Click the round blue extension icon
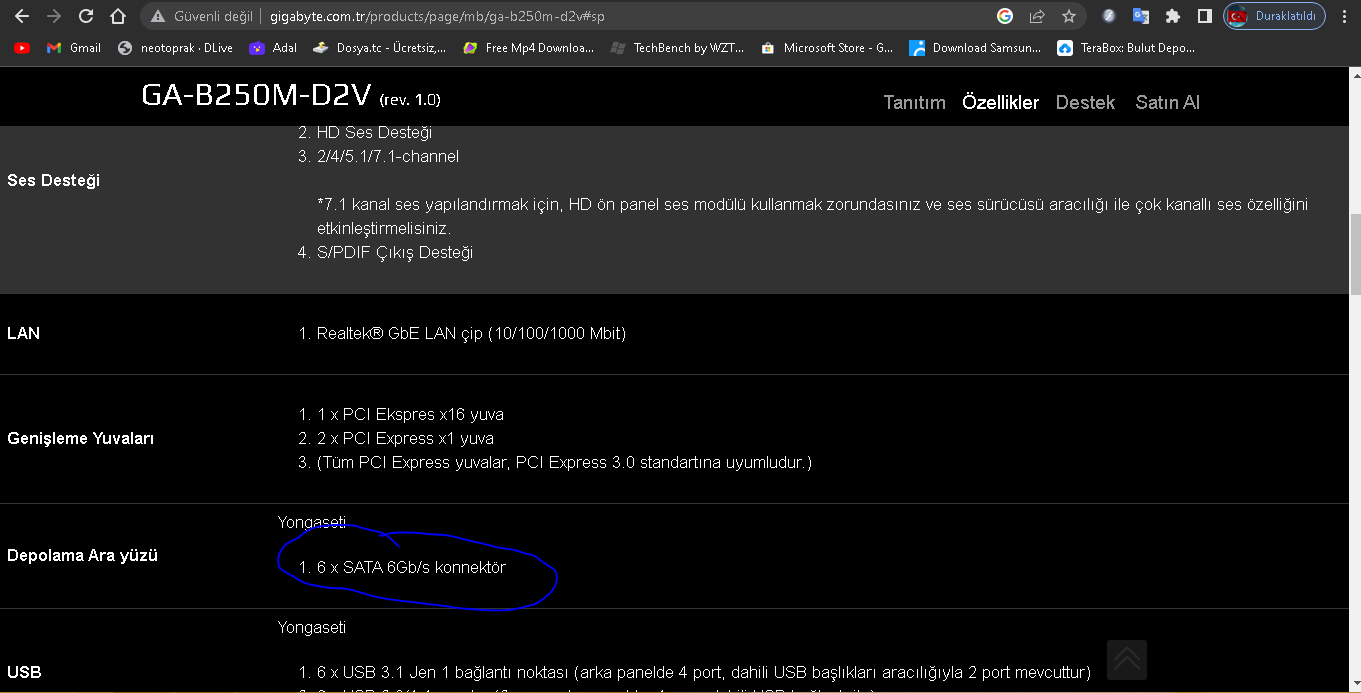Viewport: 1361px width, 693px height. [1109, 16]
